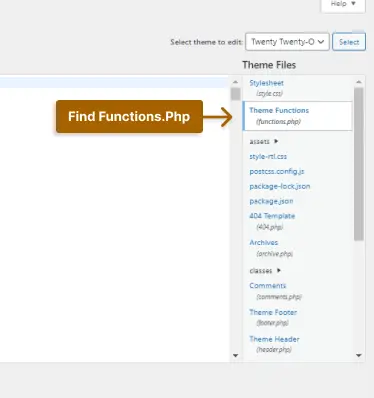Viewport: 374px width, 398px height.
Task: Open the Theme Footer file
Action: [x=273, y=317]
